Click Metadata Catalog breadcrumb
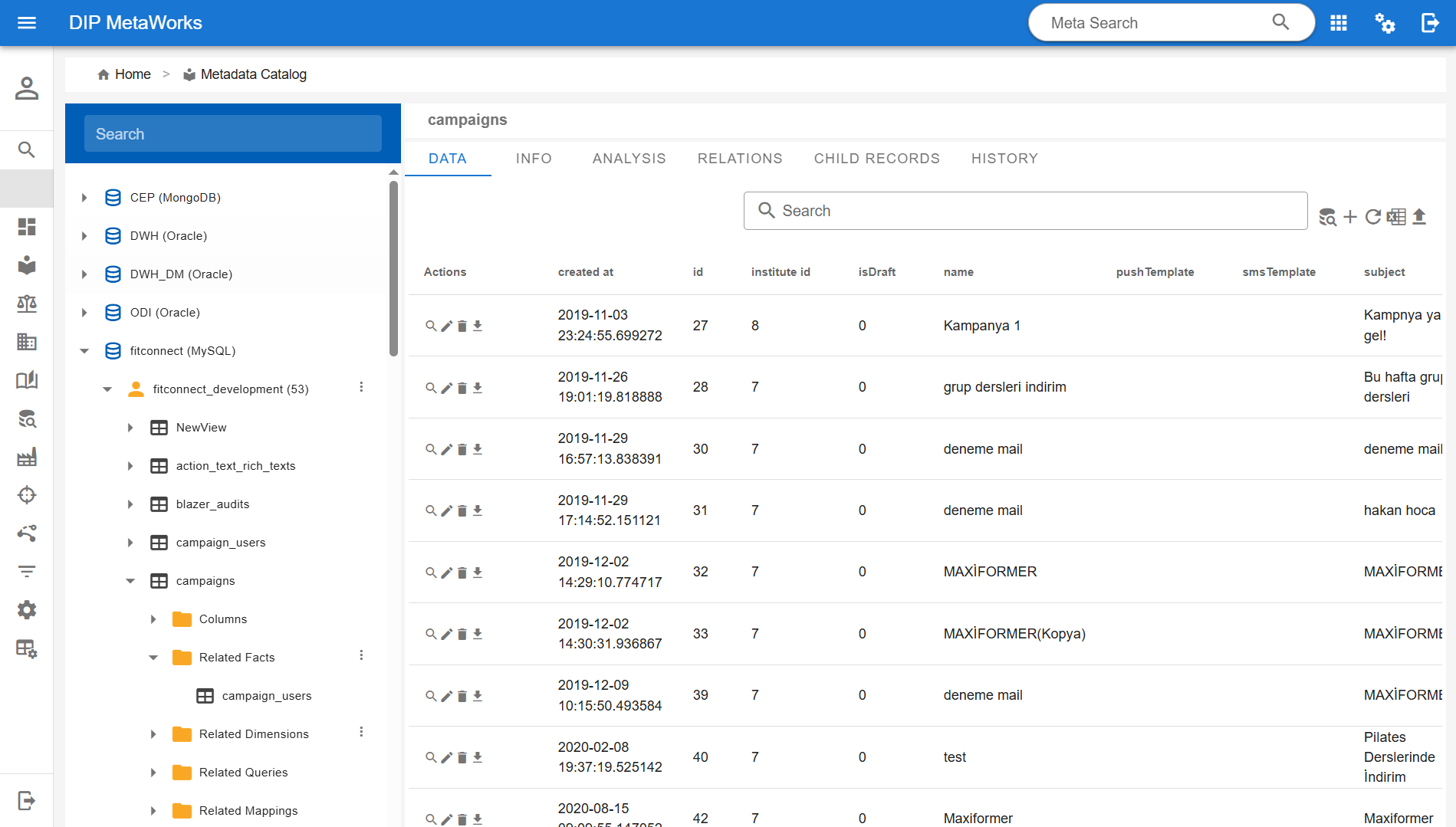Image resolution: width=1456 pixels, height=827 pixels. point(245,74)
